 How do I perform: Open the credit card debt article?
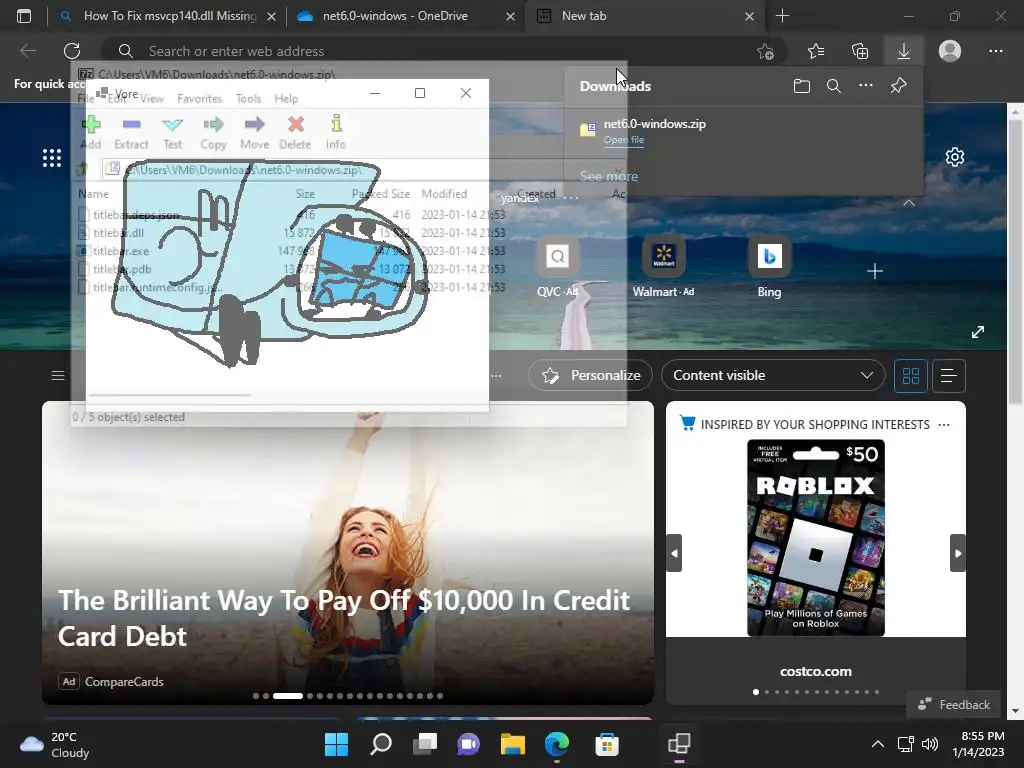click(344, 618)
